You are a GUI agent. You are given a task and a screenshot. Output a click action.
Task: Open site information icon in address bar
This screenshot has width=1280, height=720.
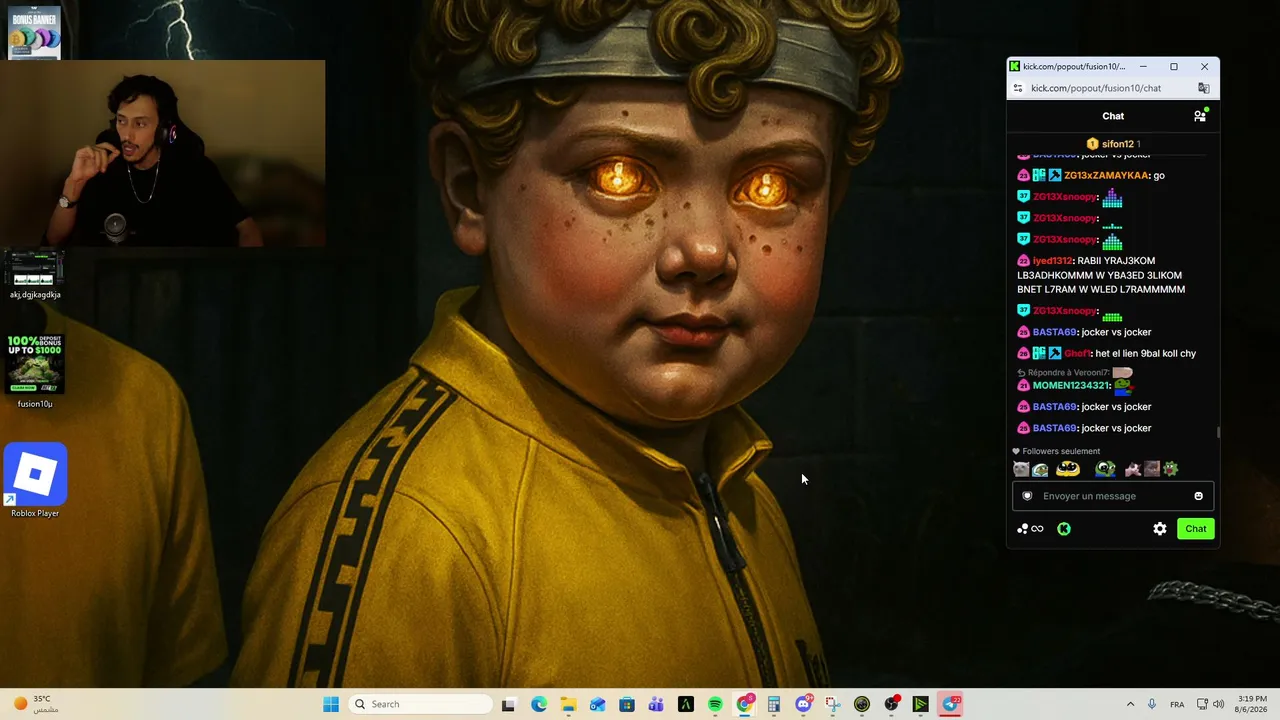(x=1018, y=88)
